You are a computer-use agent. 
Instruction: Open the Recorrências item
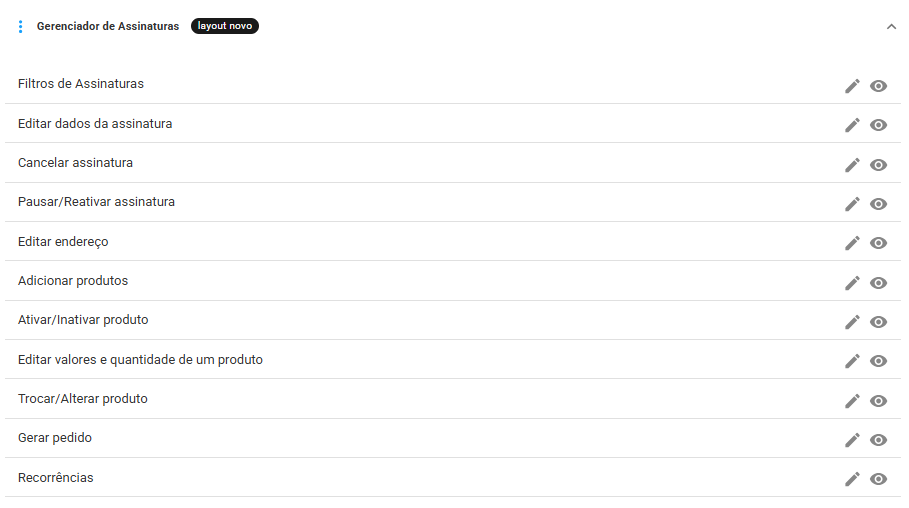(x=56, y=477)
